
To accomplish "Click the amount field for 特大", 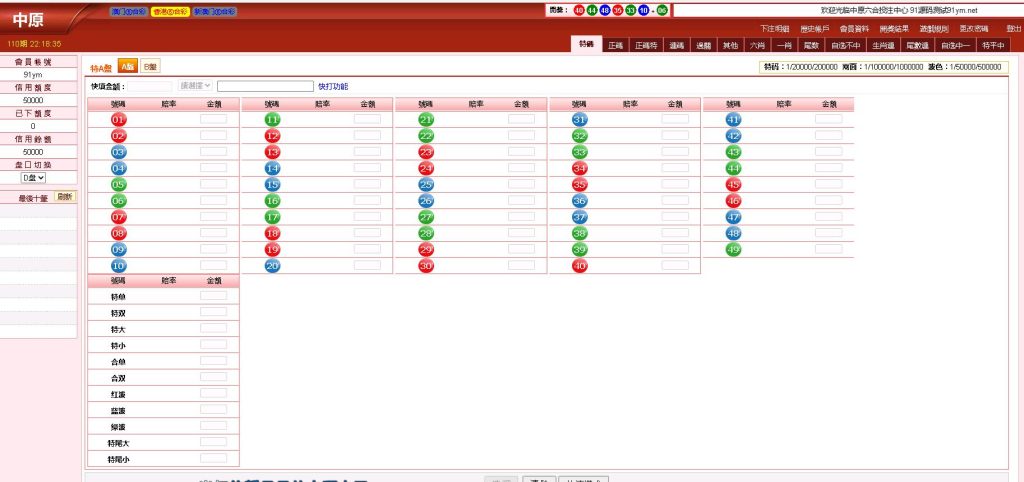I will 213,328.
